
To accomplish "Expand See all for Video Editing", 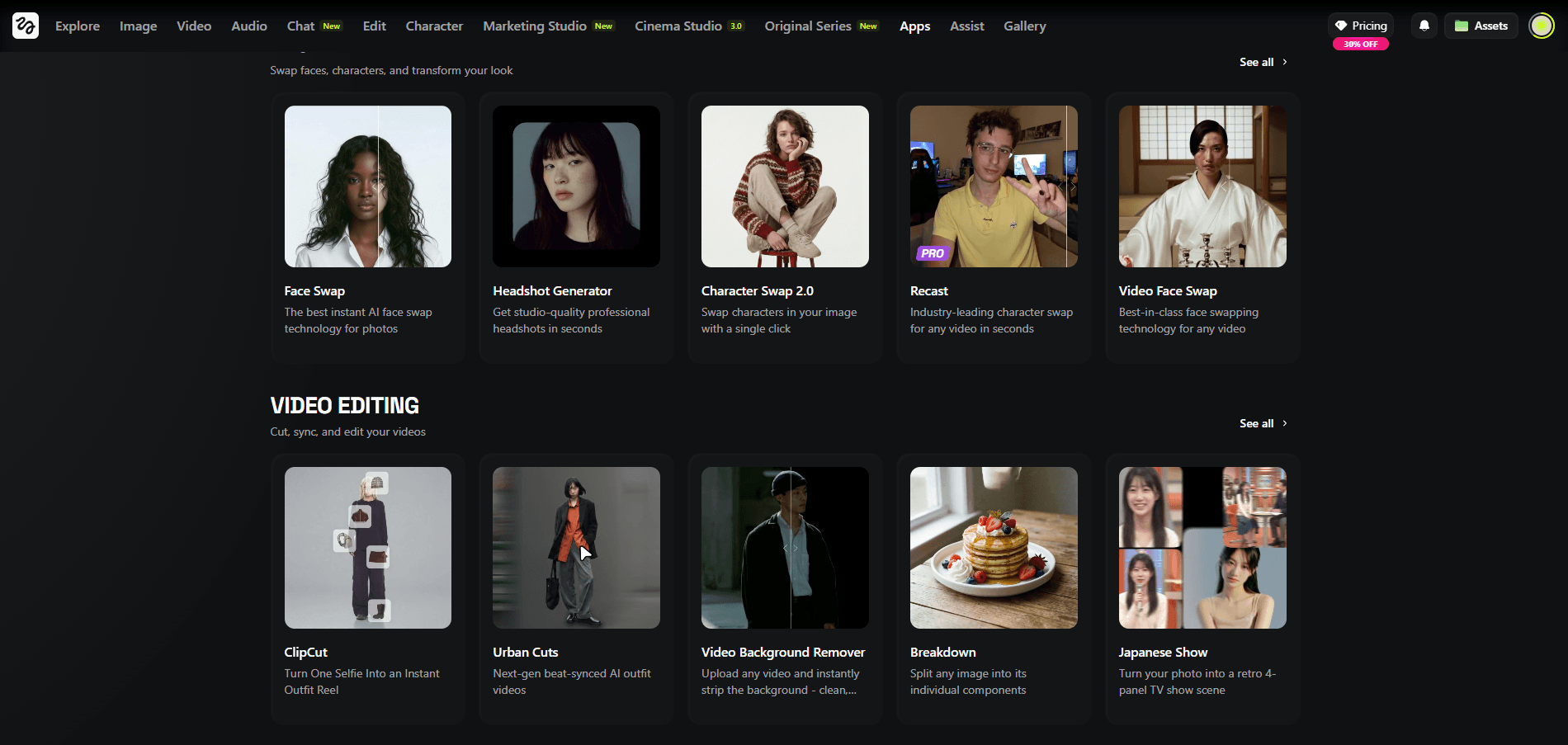I will (x=1263, y=423).
